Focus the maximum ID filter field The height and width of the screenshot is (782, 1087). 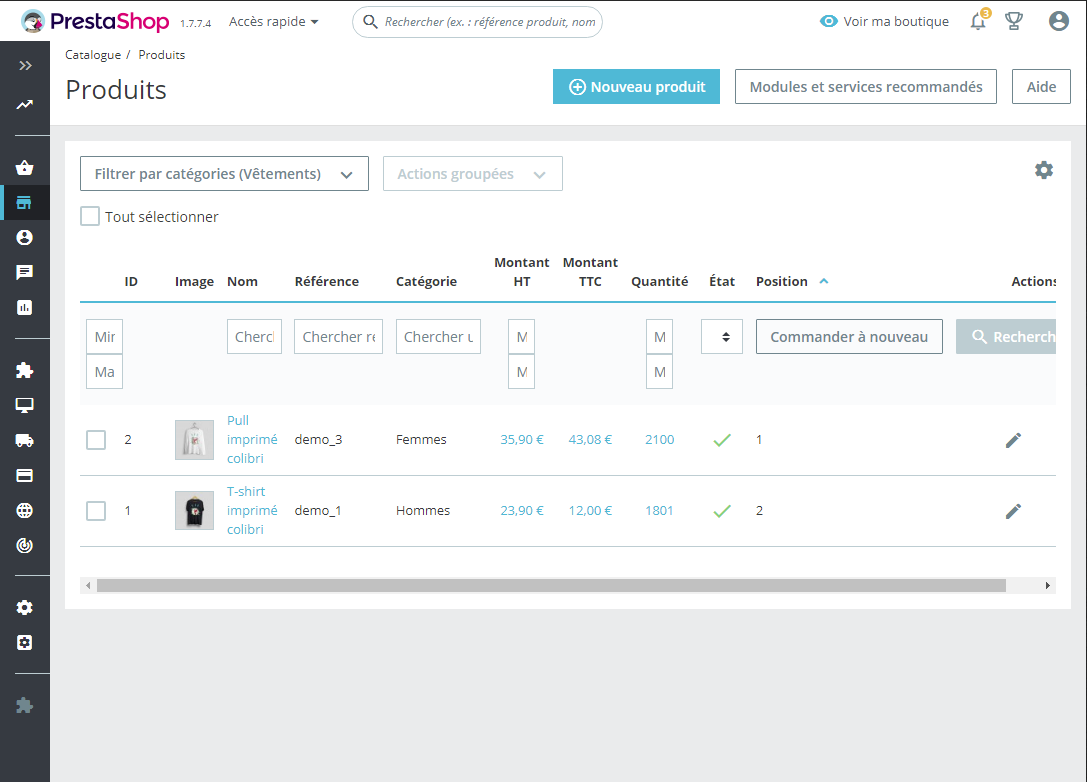coord(105,372)
